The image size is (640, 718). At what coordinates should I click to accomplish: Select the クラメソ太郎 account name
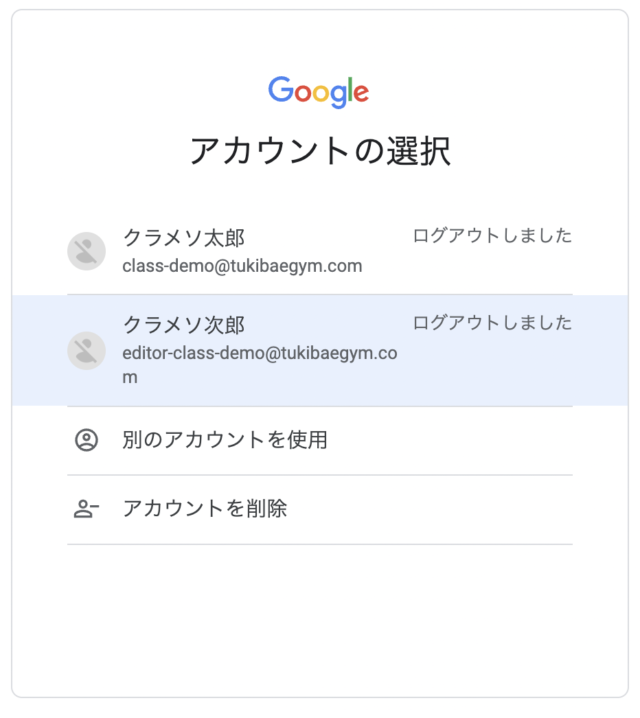[x=184, y=238]
